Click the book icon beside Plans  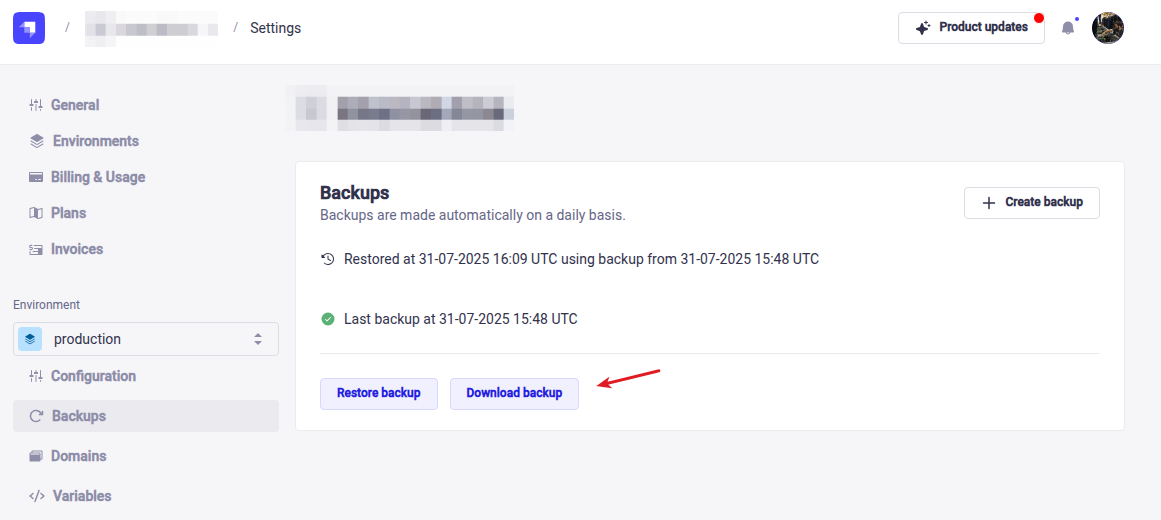coord(36,213)
